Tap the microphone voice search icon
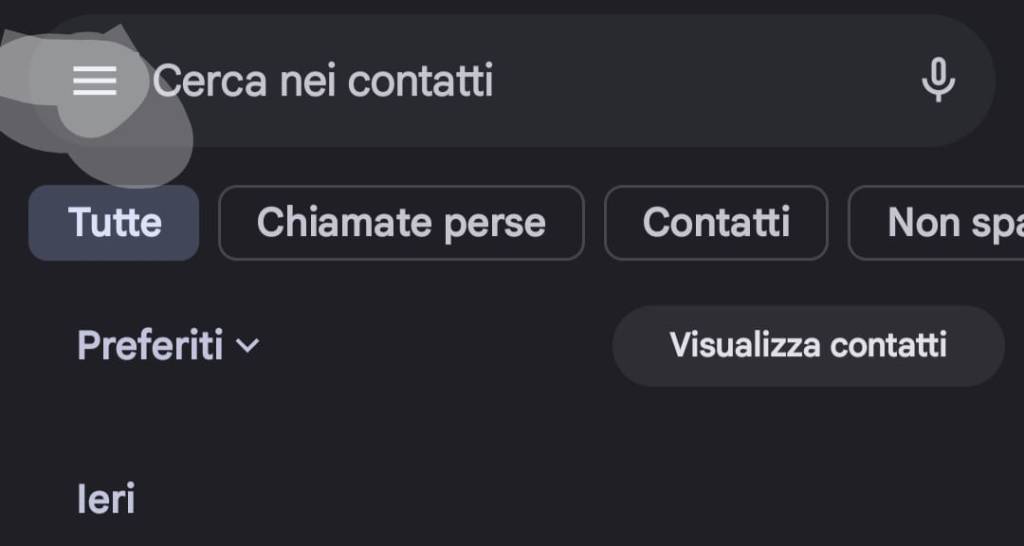 (937, 80)
